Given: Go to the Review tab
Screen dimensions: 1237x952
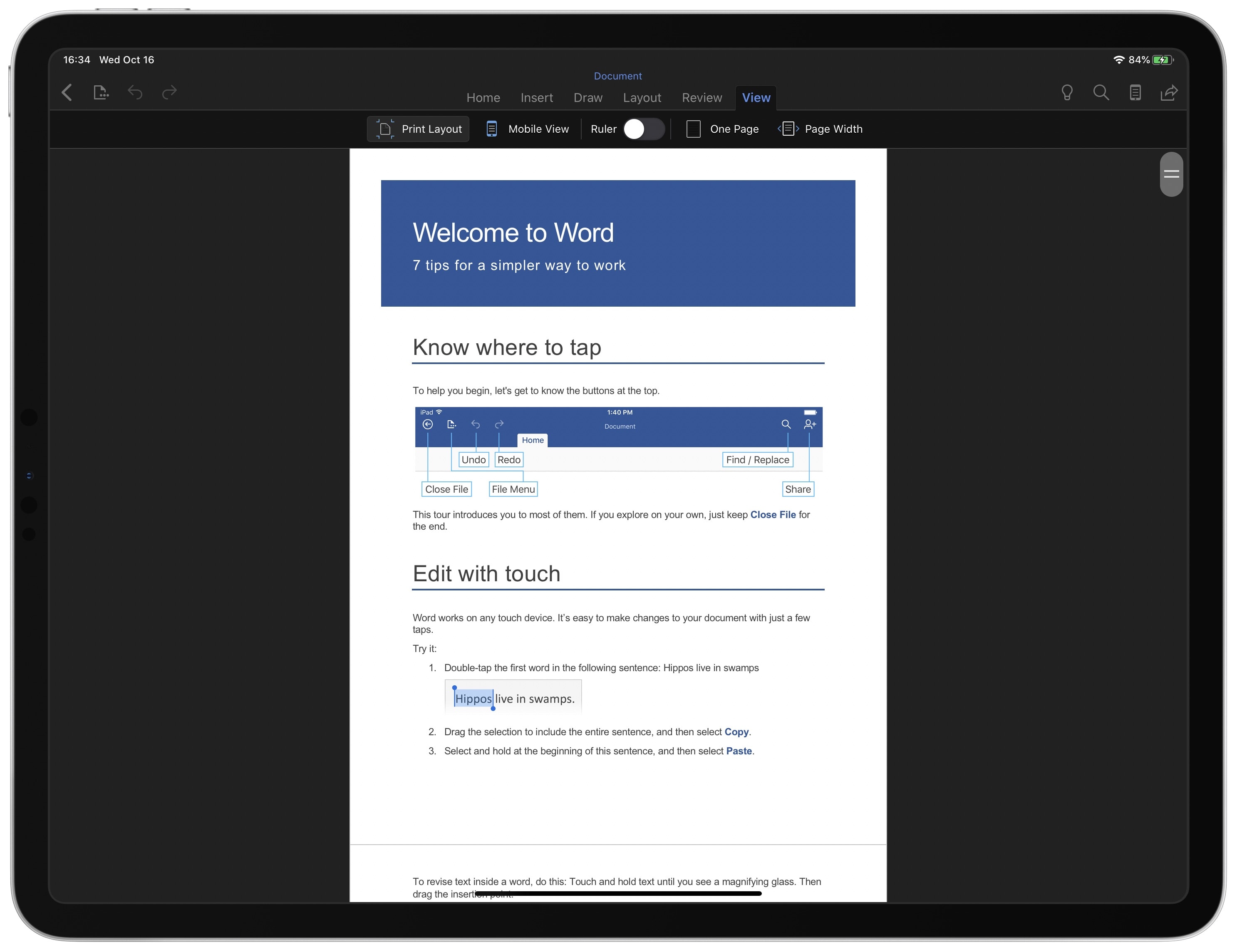Looking at the screenshot, I should tap(702, 97).
